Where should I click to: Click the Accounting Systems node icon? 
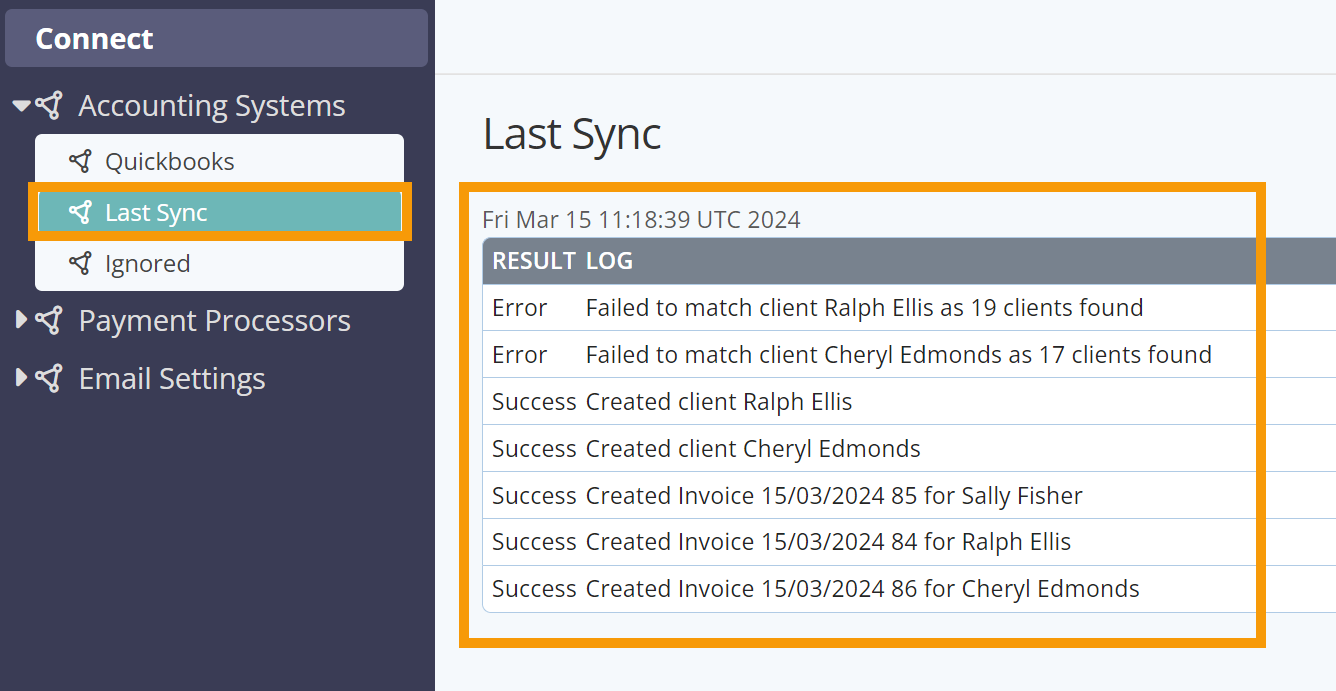[x=49, y=105]
